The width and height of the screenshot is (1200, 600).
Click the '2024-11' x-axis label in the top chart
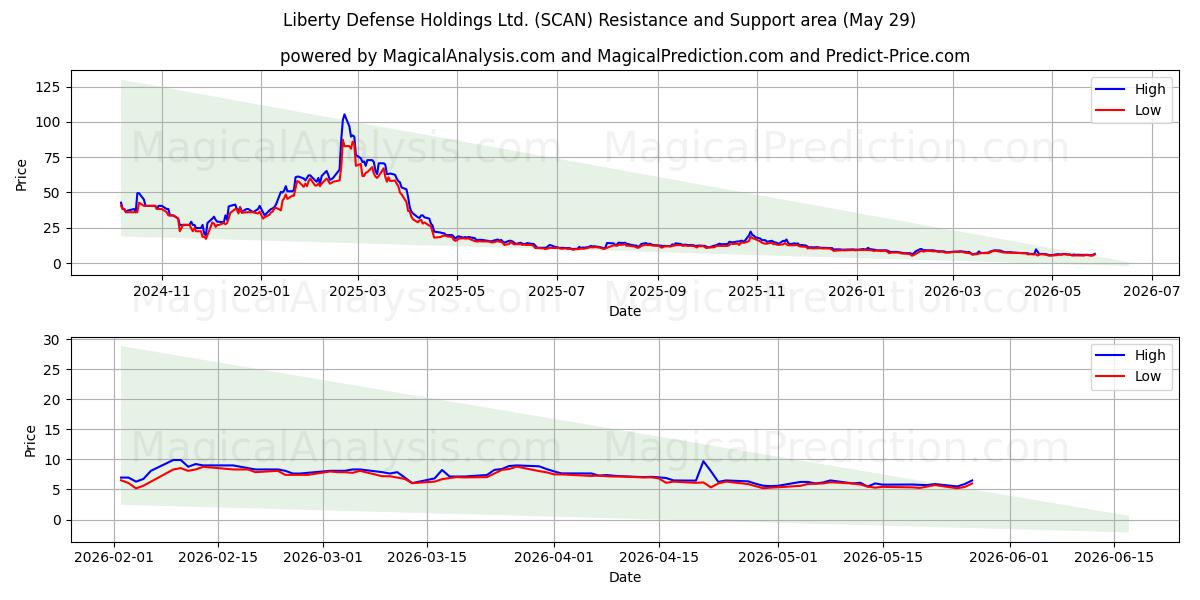coord(161,291)
